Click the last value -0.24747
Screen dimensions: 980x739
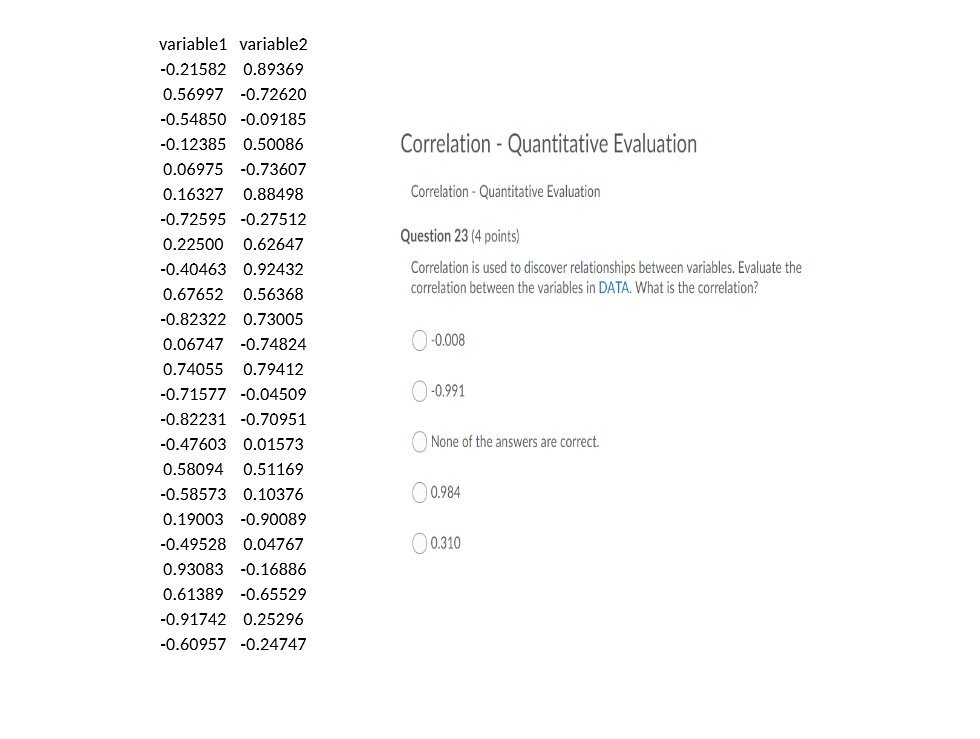(x=274, y=644)
